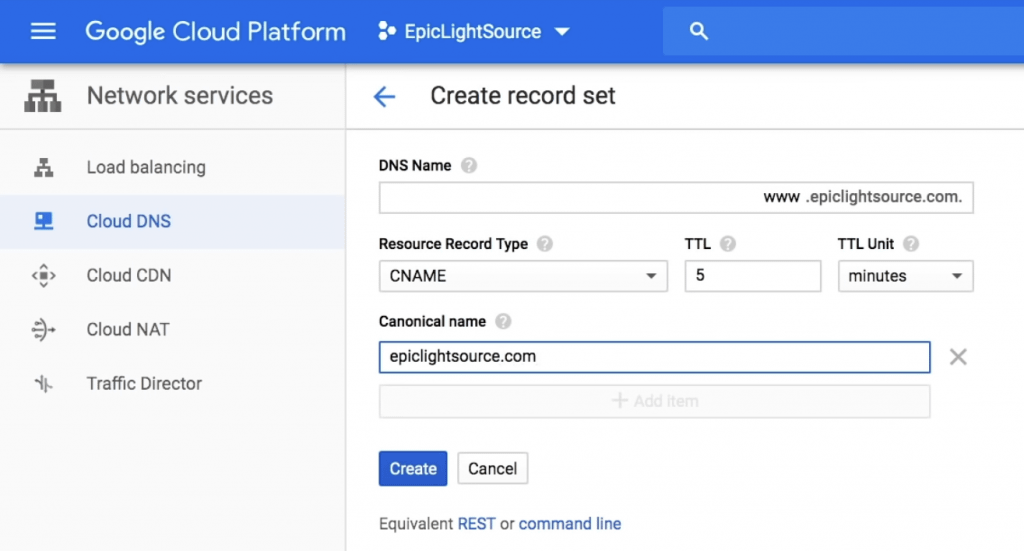
Task: Click the EpicLightSource project icon
Action: click(x=387, y=31)
